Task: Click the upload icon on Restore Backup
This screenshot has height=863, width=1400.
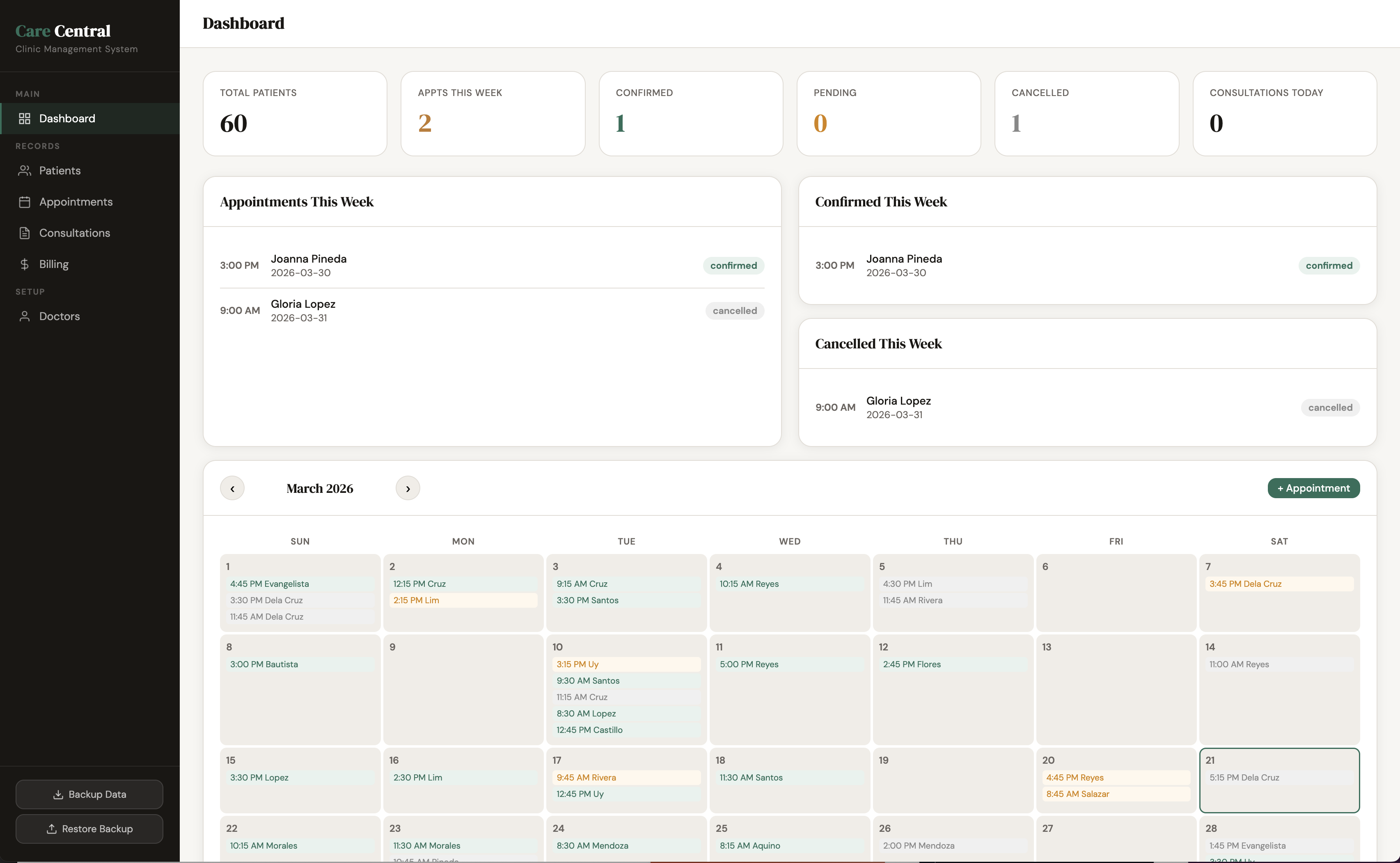Action: click(51, 829)
